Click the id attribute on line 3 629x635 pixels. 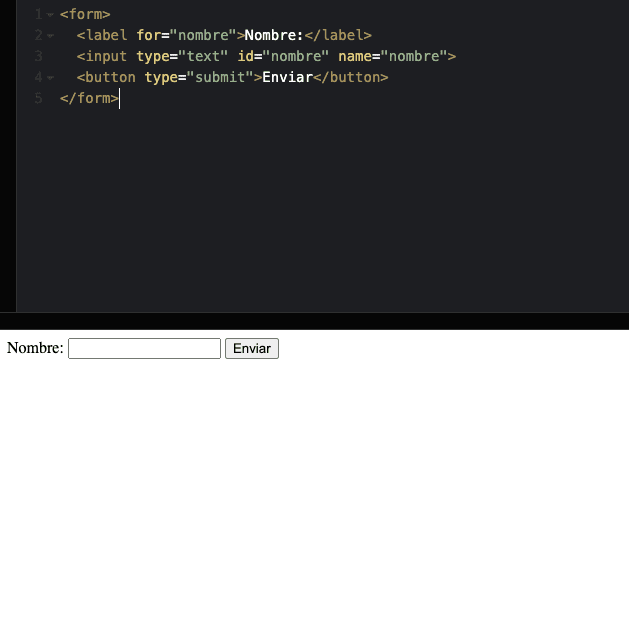click(x=245, y=56)
